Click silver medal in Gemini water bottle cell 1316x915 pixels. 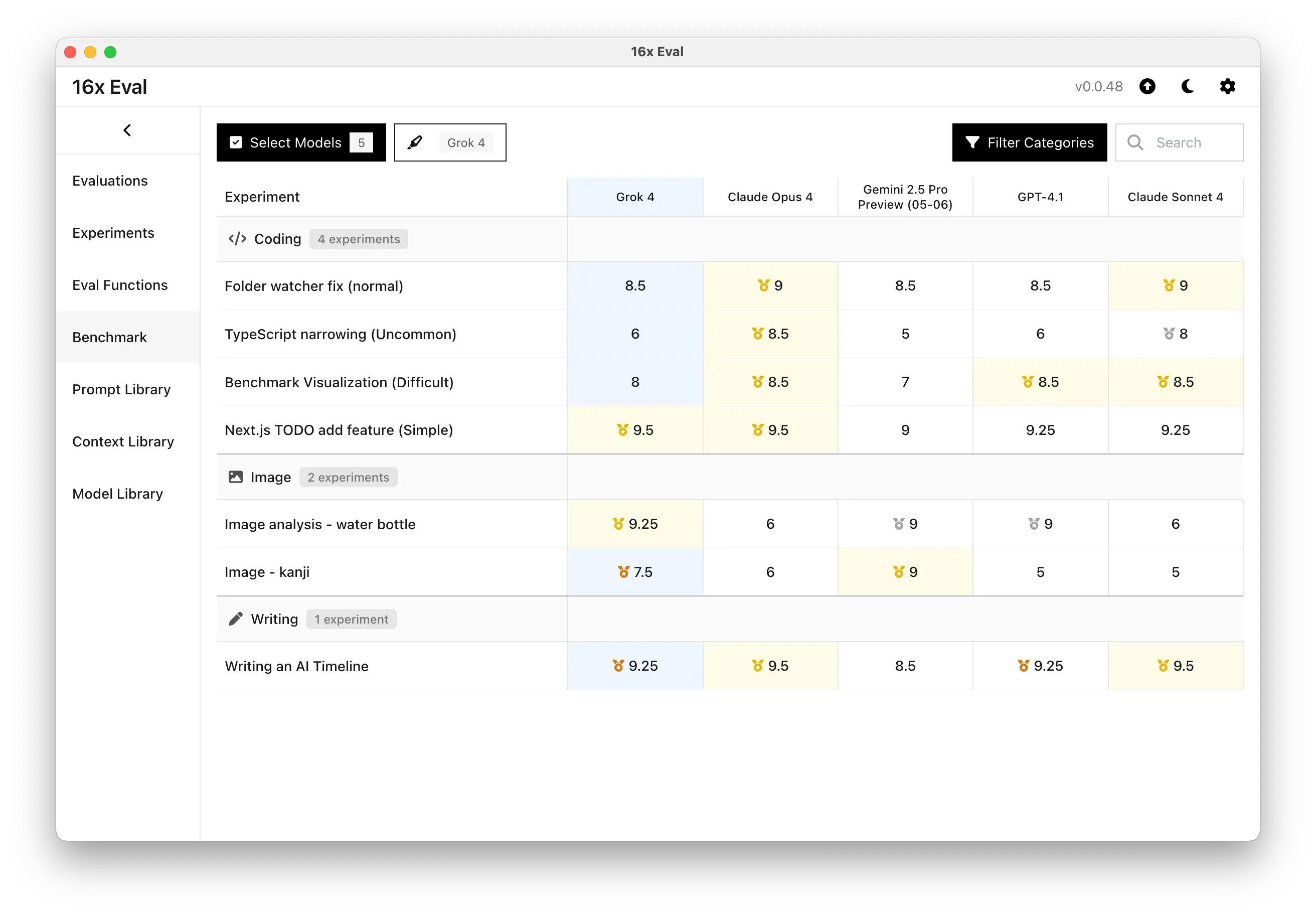click(x=899, y=523)
